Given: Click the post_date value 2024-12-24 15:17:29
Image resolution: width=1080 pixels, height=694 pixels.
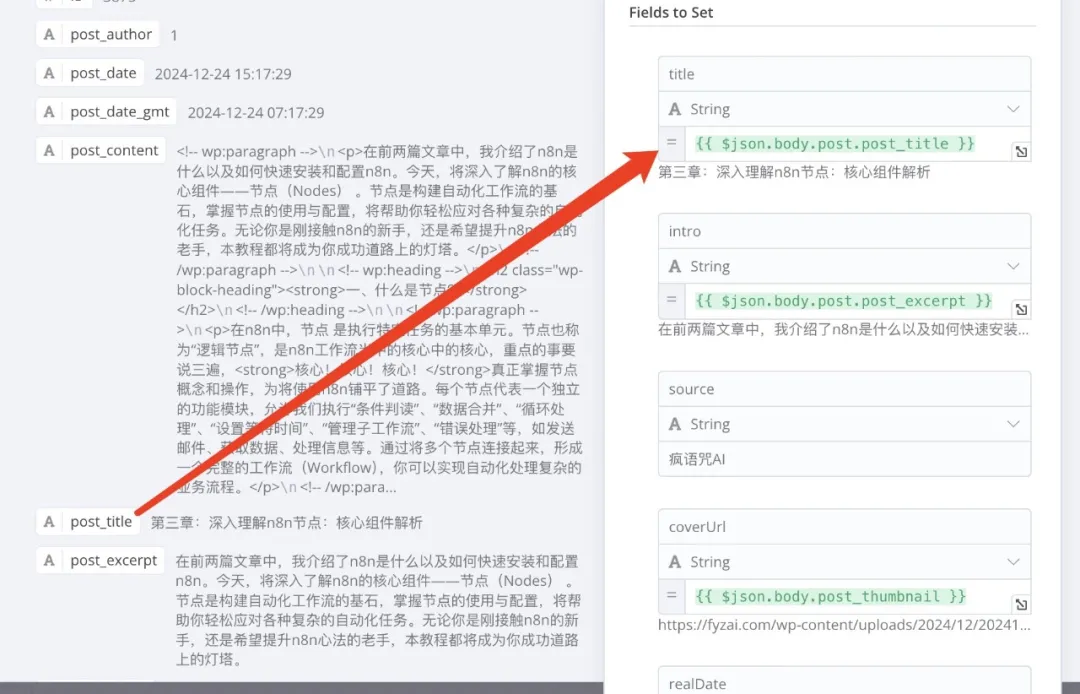Looking at the screenshot, I should coord(223,74).
